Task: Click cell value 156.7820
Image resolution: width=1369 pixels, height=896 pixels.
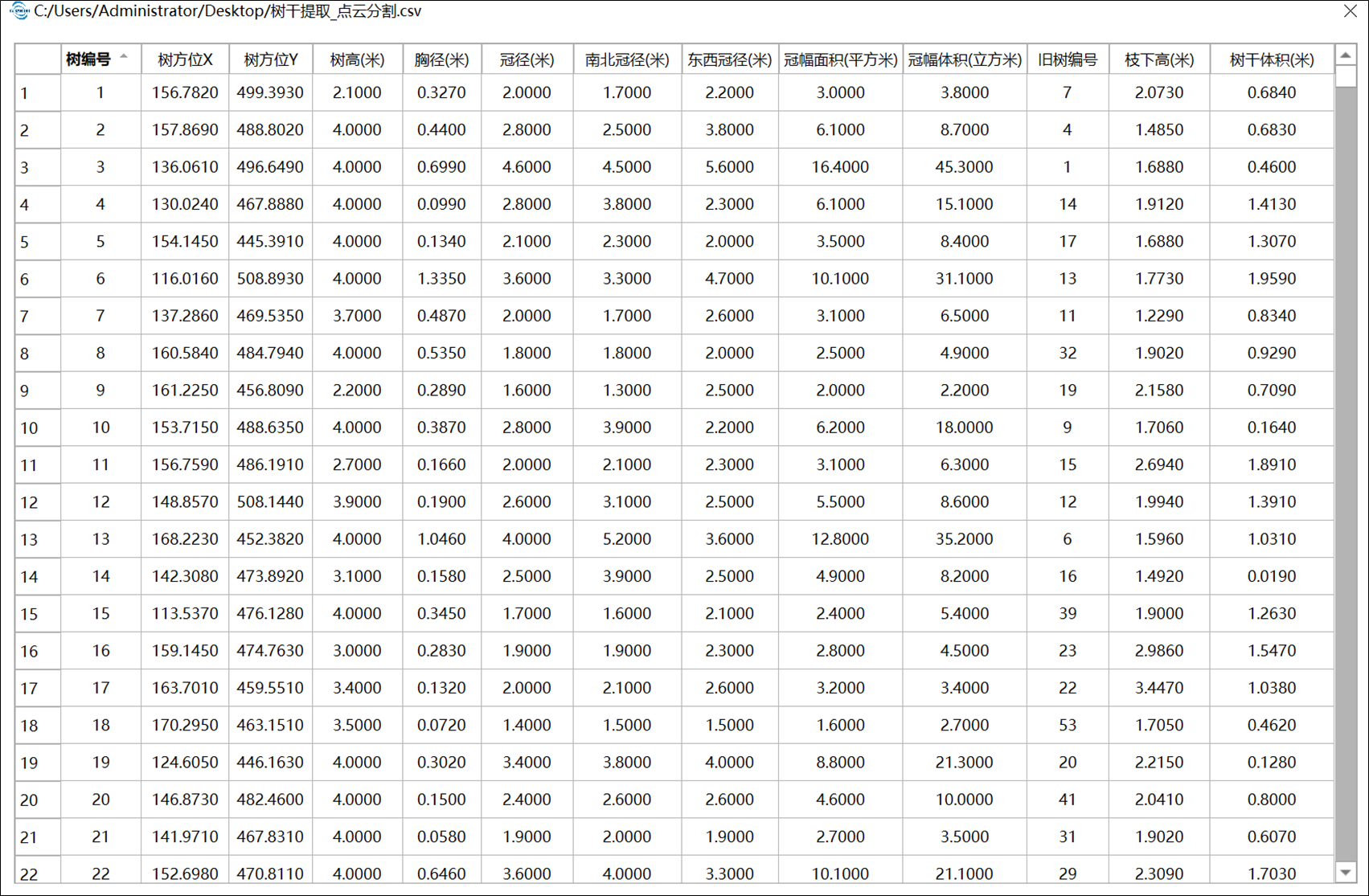Action: point(185,92)
